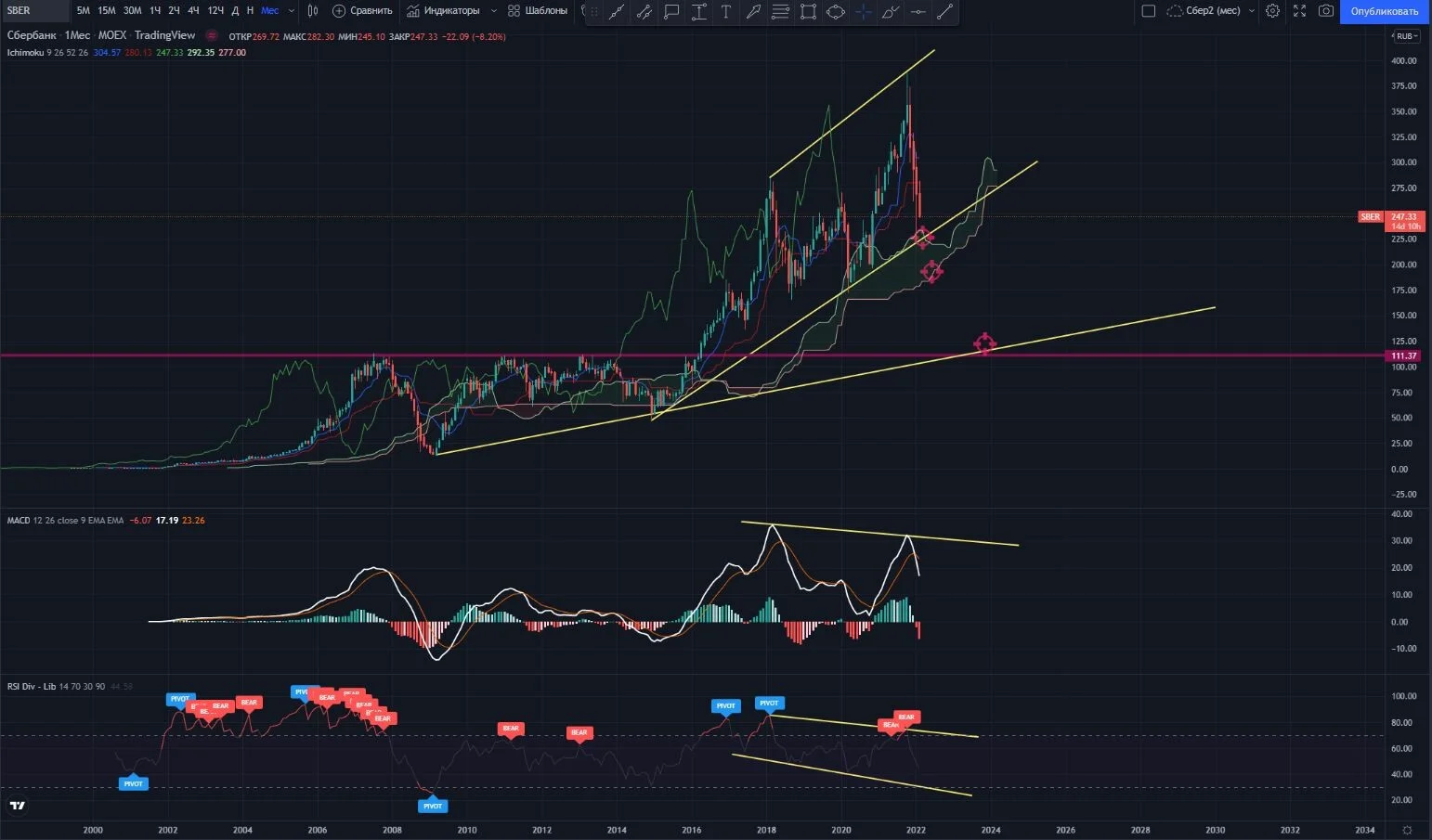Open the Шаблоны templates menu
This screenshot has width=1432, height=840.
tap(538, 11)
